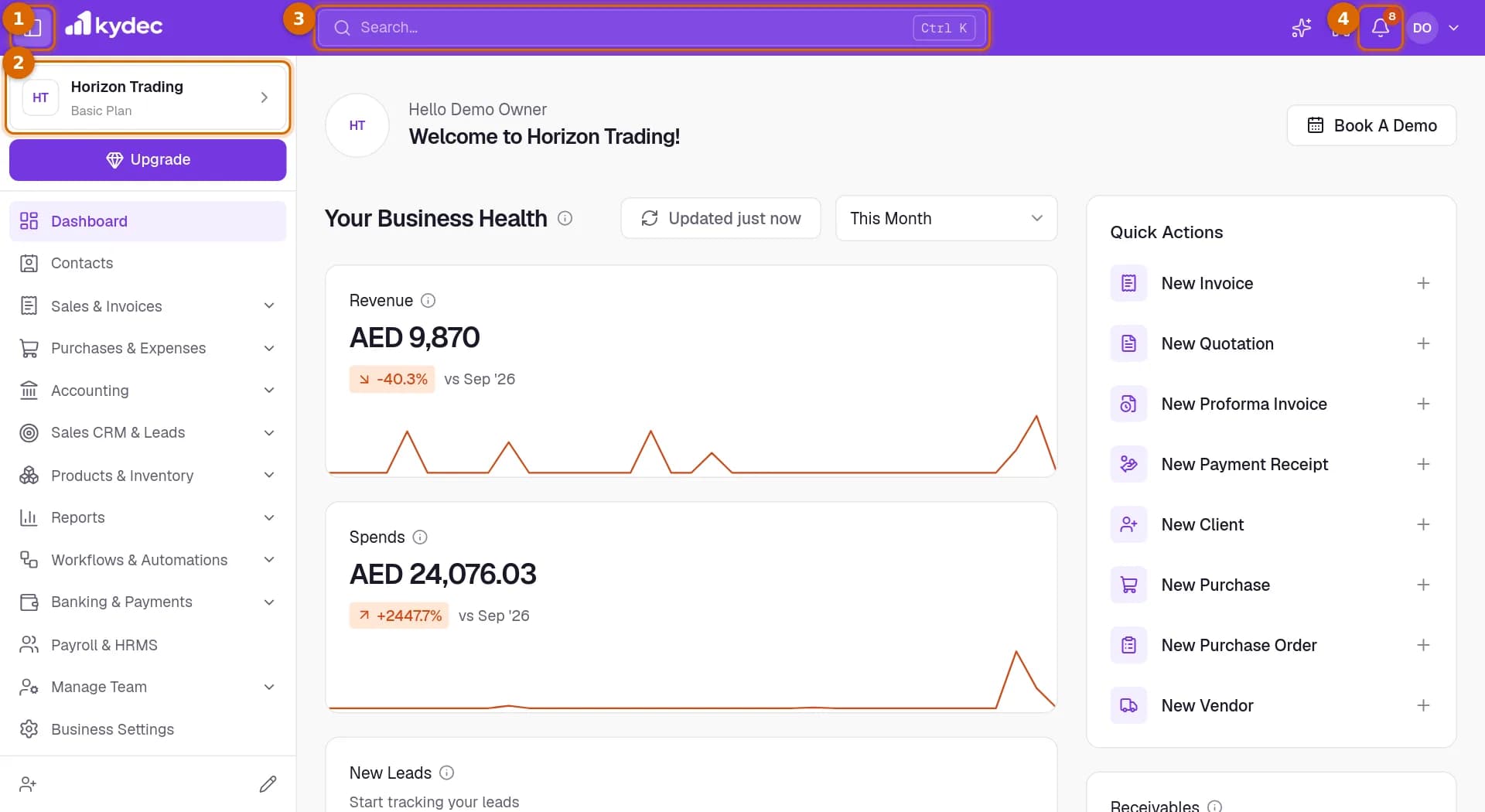1485x812 pixels.
Task: Click the plus next to New Purchase
Action: click(x=1423, y=585)
